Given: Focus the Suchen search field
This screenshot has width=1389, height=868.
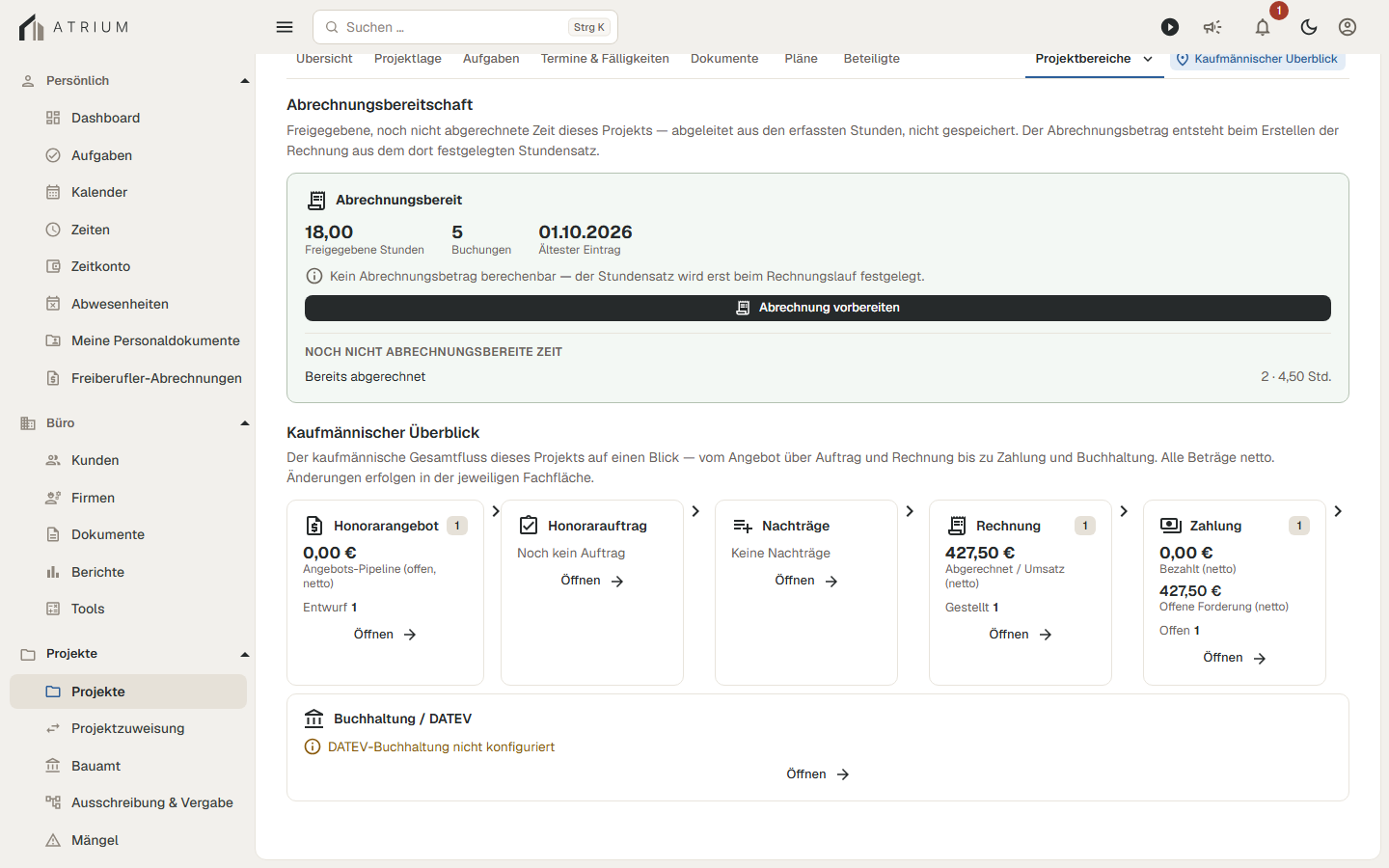Looking at the screenshot, I should (465, 27).
